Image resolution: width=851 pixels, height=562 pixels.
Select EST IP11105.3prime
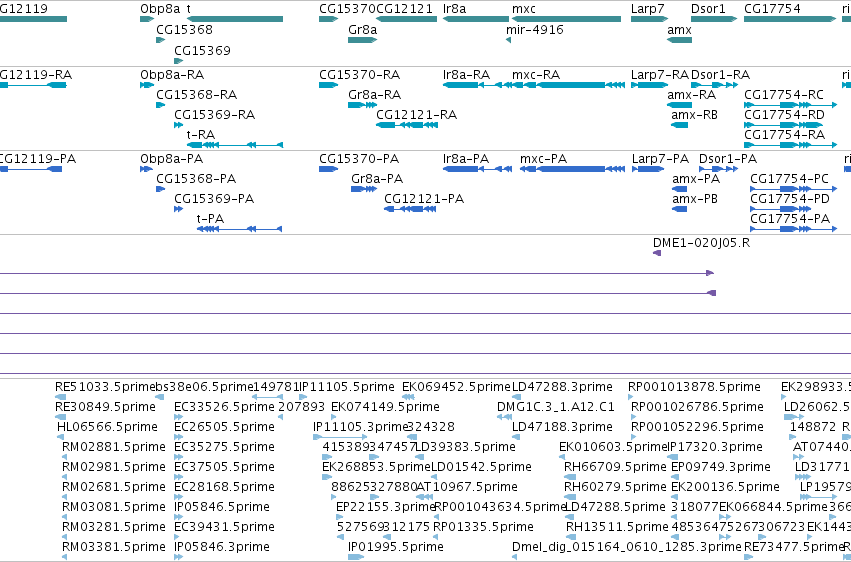pyautogui.click(x=340, y=437)
